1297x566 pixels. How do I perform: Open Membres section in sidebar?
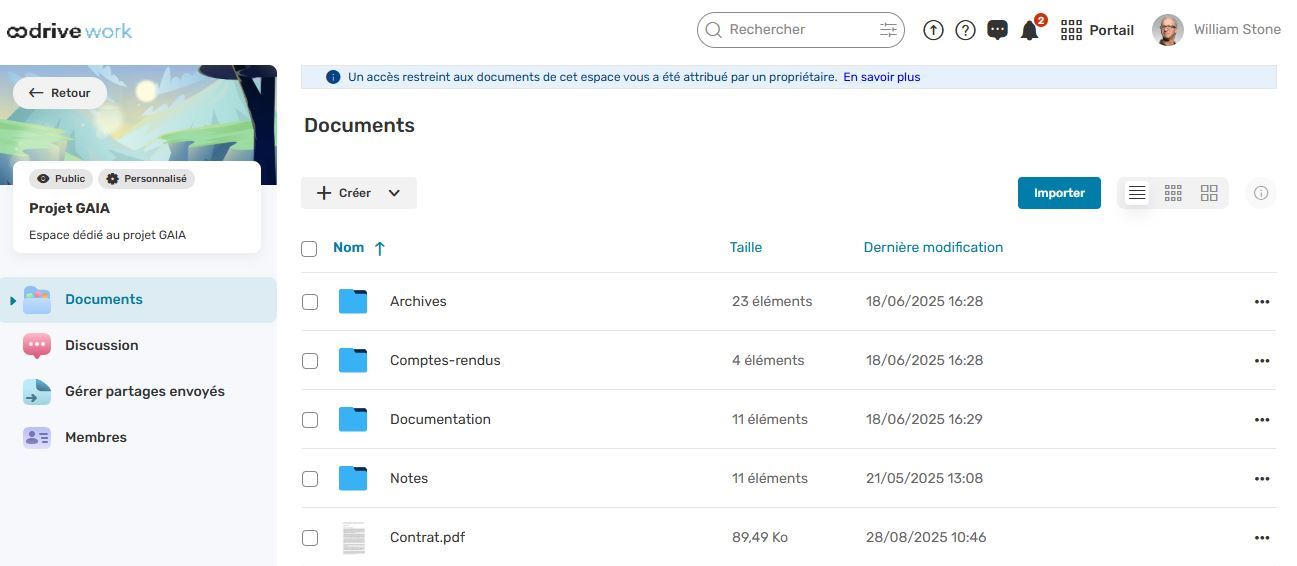click(95, 437)
